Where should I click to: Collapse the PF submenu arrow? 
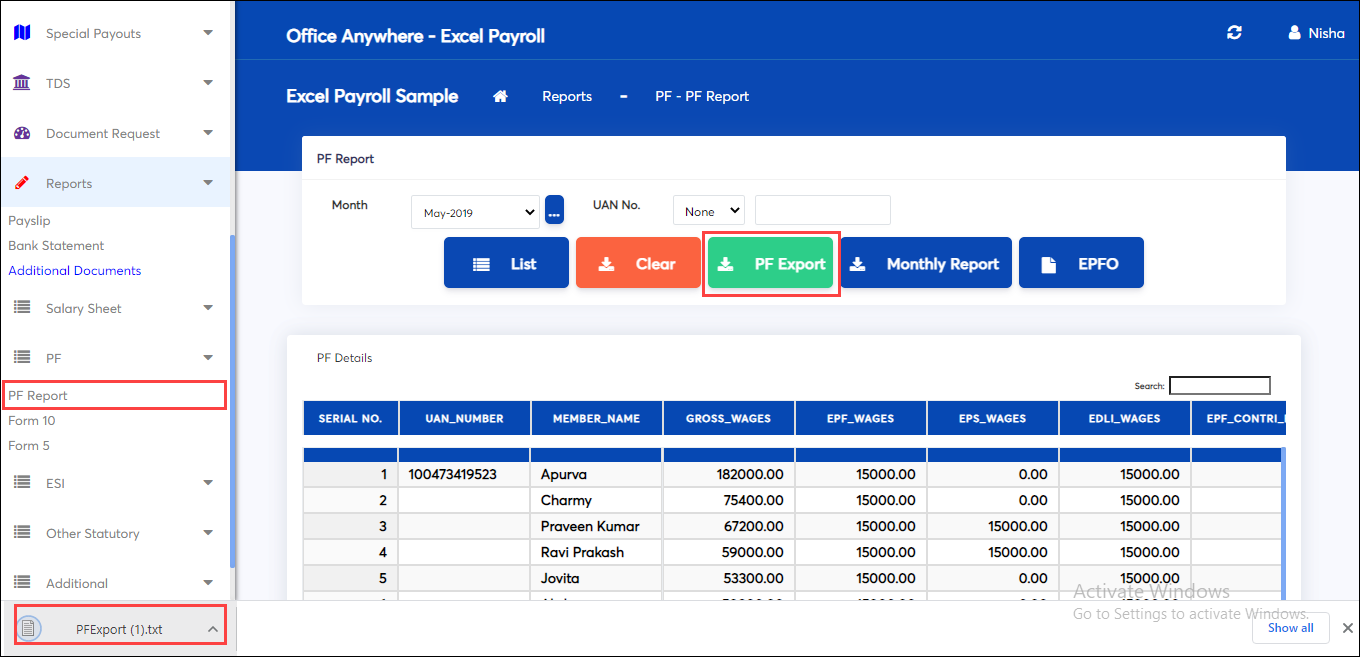tap(208, 357)
